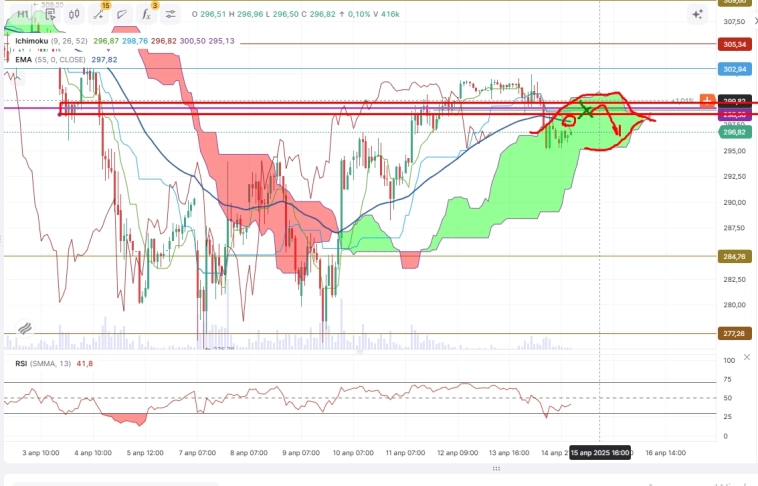This screenshot has width=758, height=486.
Task: Click the logo watermark at chart bottom-left
Action: pyautogui.click(x=25, y=327)
